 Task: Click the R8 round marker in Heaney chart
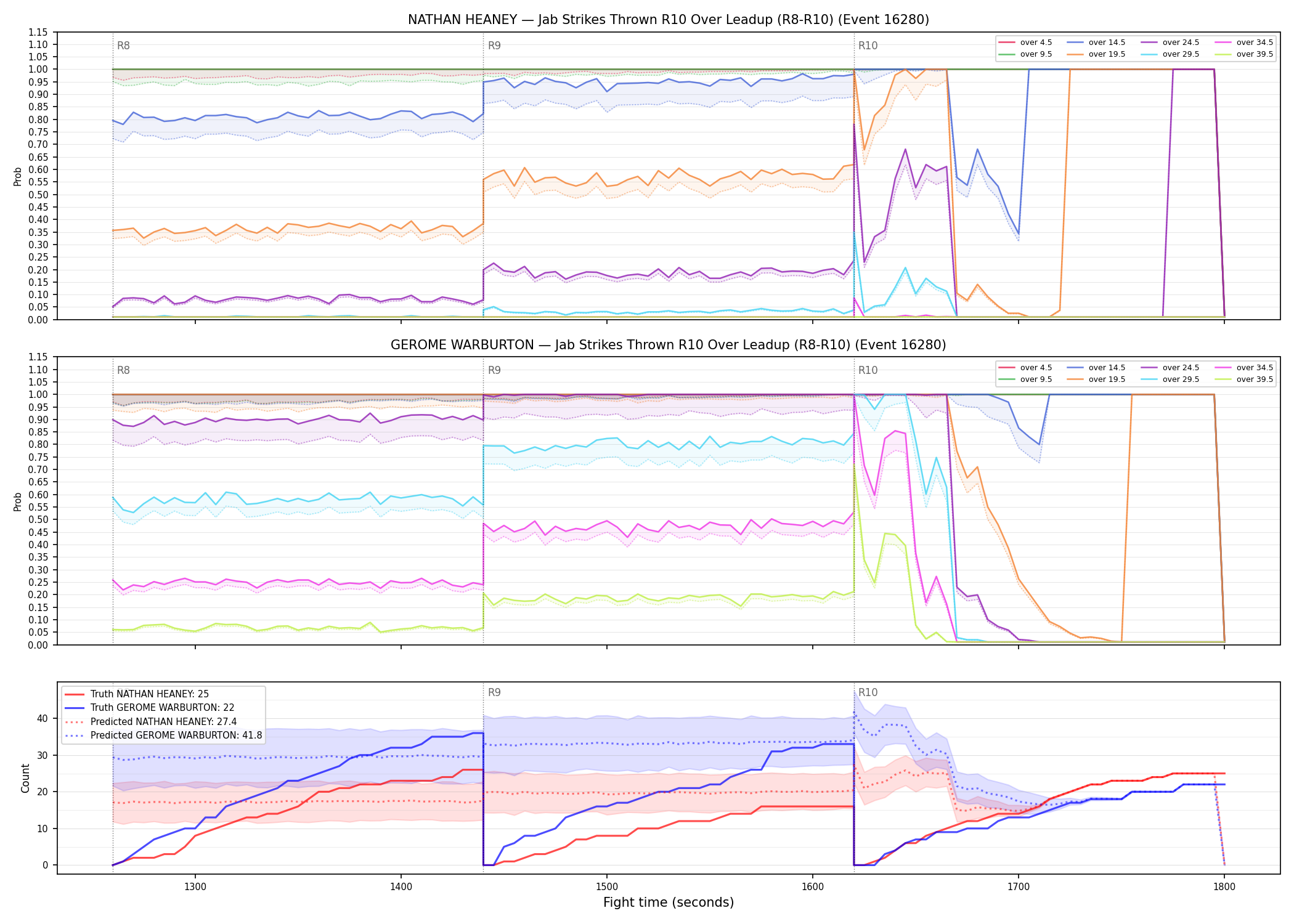coord(123,46)
